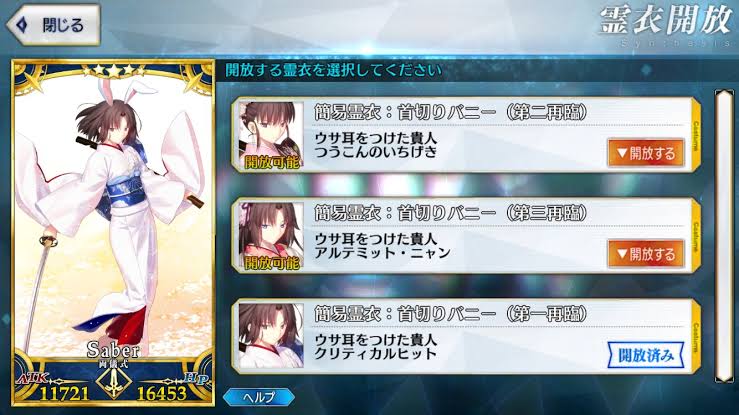The height and width of the screenshot is (415, 739).
Task: Click the Costume side tab on third entry
Action: click(x=696, y=337)
